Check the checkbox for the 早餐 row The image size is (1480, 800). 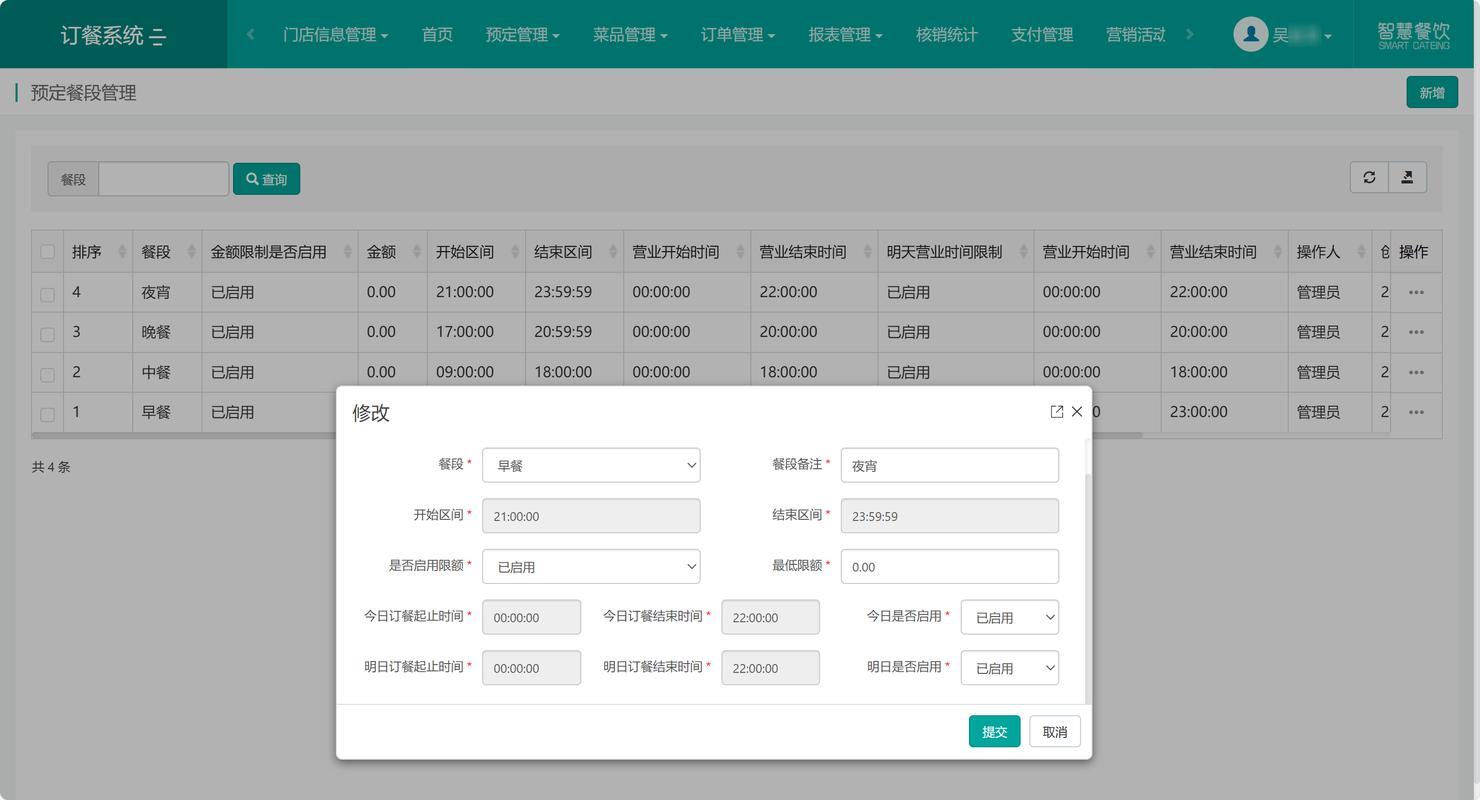point(47,414)
